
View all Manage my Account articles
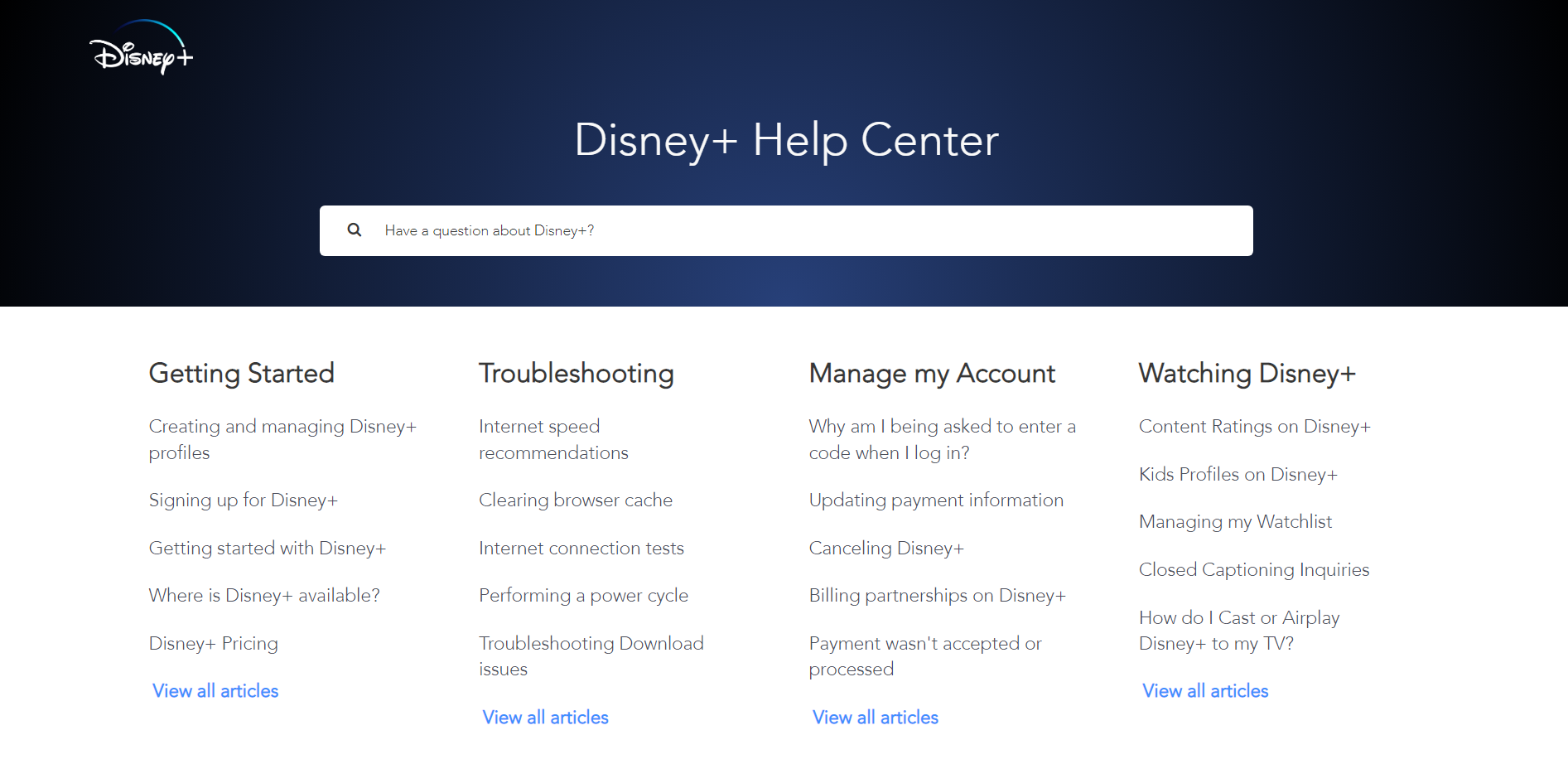875,717
